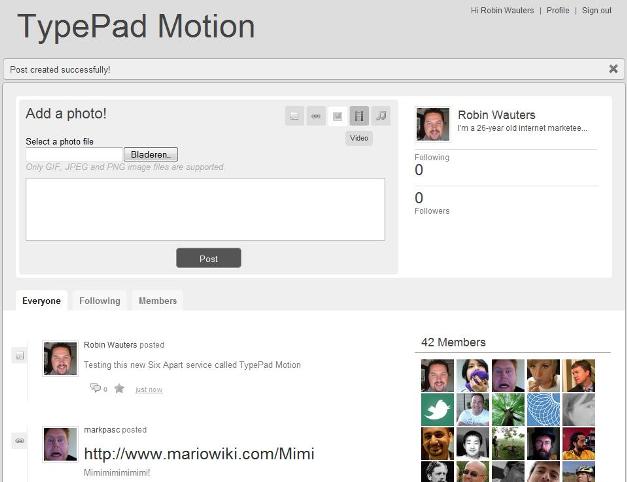This screenshot has height=482, width=627.
Task: Open member avatar holding purple object
Action: tap(472, 375)
